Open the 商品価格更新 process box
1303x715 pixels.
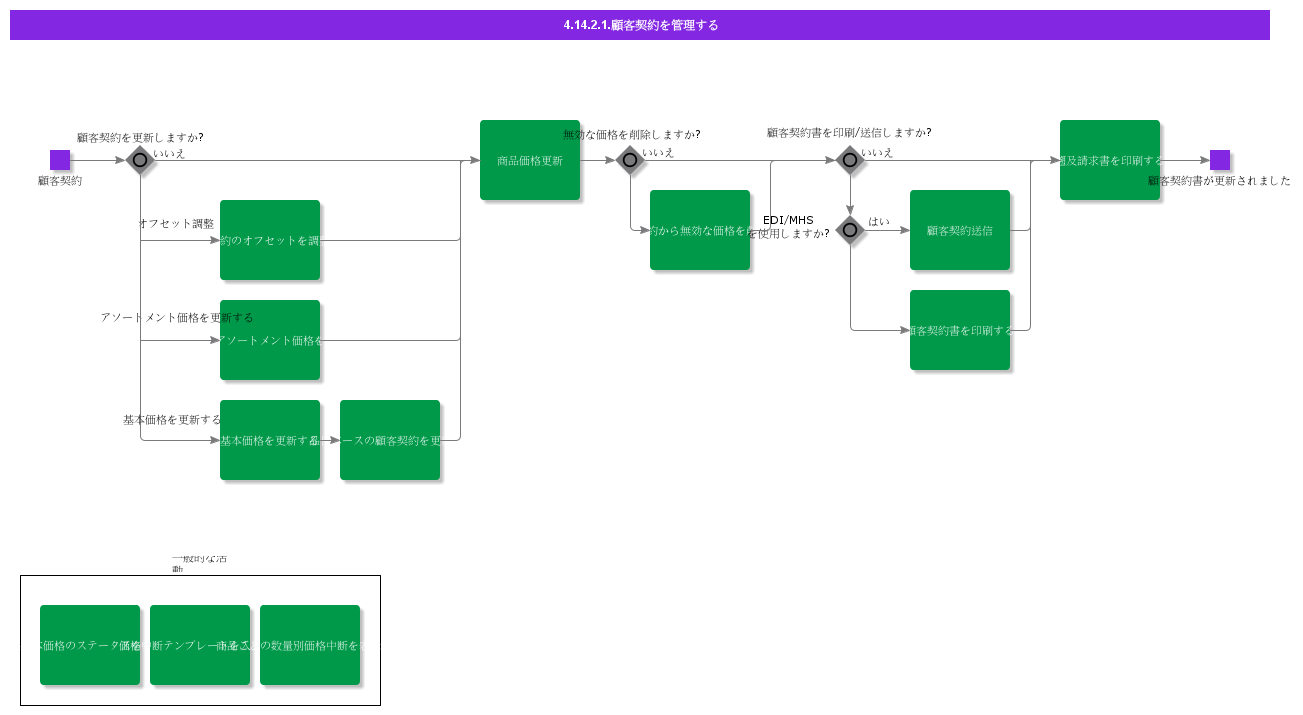[530, 160]
